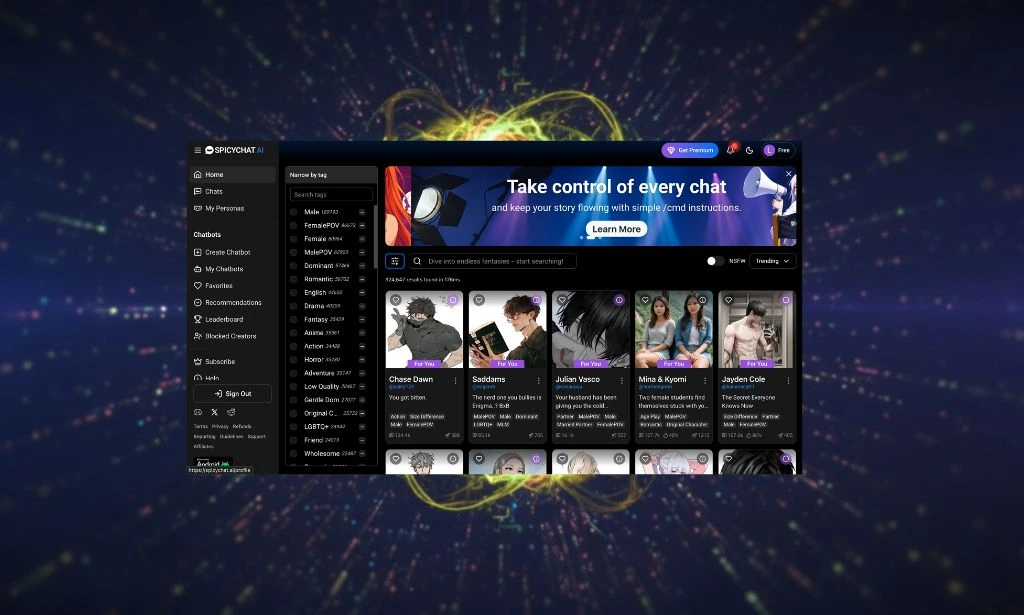This screenshot has height=615, width=1024.
Task: Toggle the filter panel button beside search
Action: point(395,261)
